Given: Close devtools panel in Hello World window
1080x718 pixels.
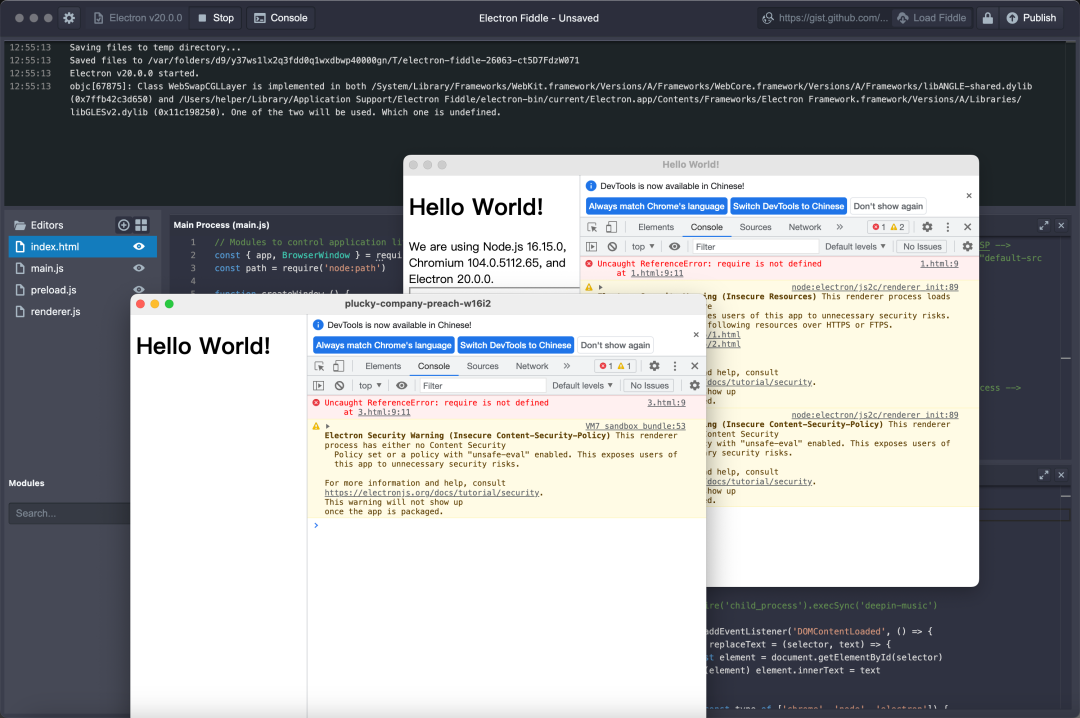Looking at the screenshot, I should pos(968,227).
